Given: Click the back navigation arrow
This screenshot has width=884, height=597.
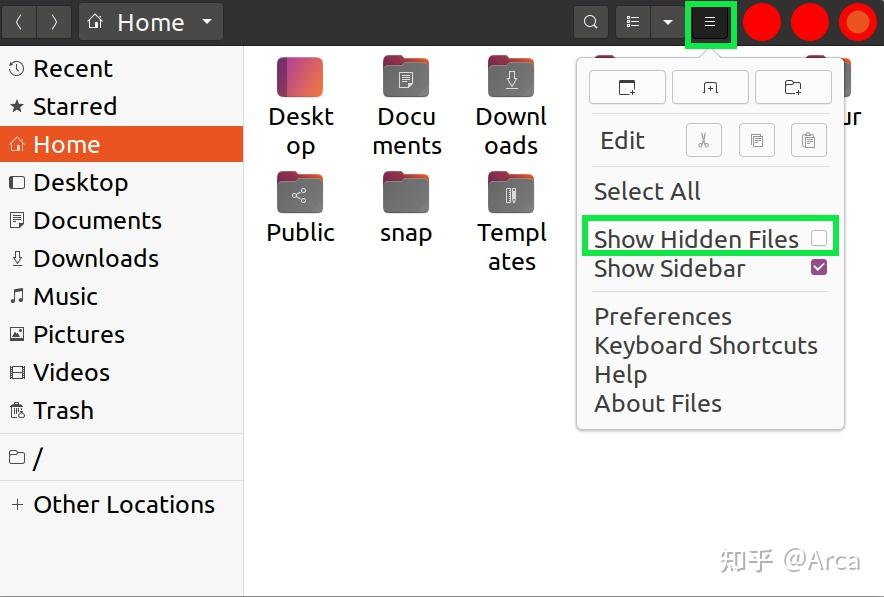Looking at the screenshot, I should click(19, 21).
